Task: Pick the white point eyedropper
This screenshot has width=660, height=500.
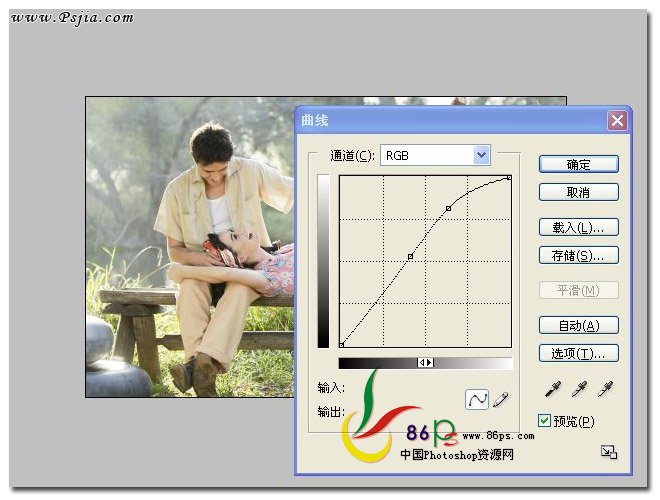Action: pos(605,389)
